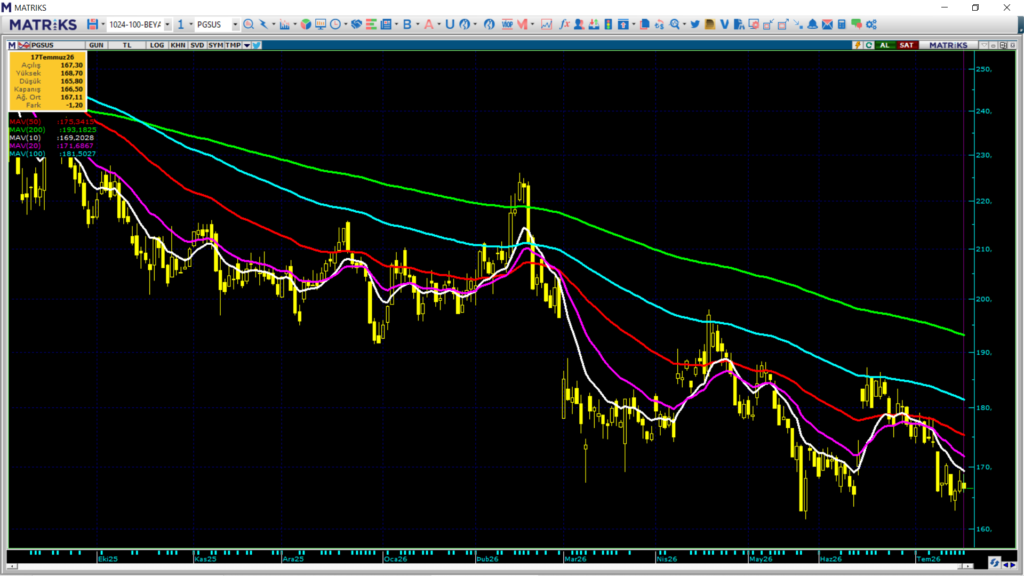This screenshot has width=1024, height=576.
Task: Select the TL currency tab
Action: [127, 45]
